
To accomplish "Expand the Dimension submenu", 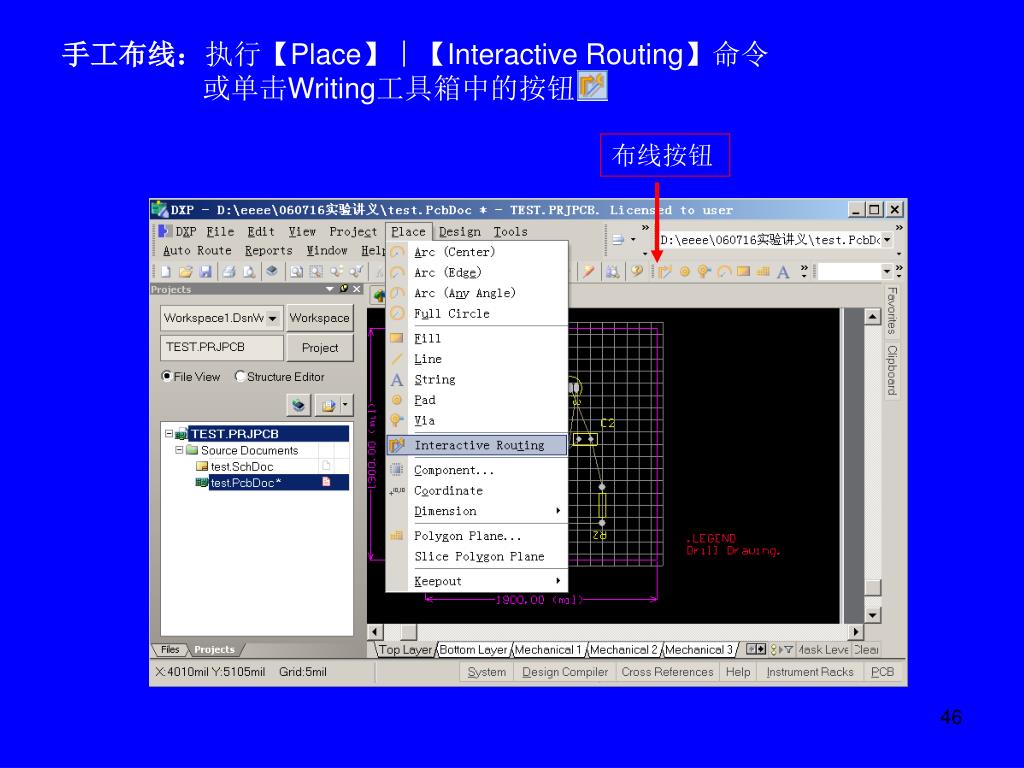I will tap(558, 511).
